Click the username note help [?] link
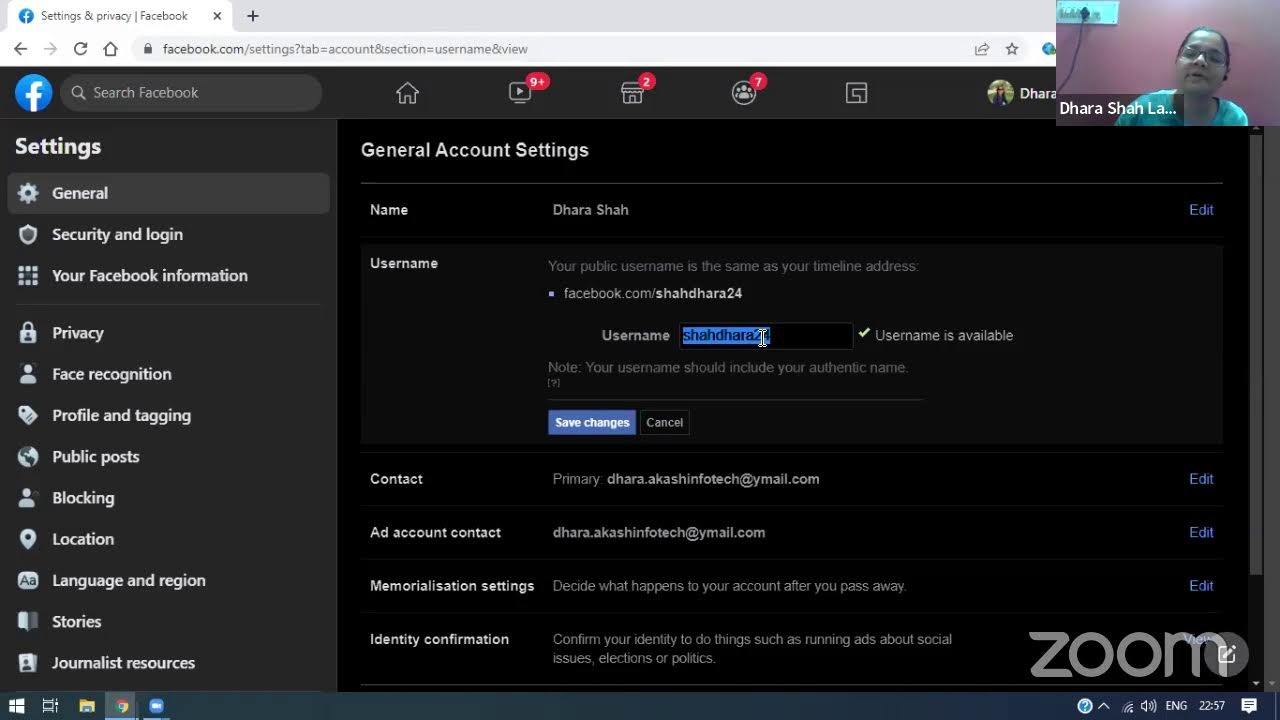The width and height of the screenshot is (1280, 720). point(553,383)
